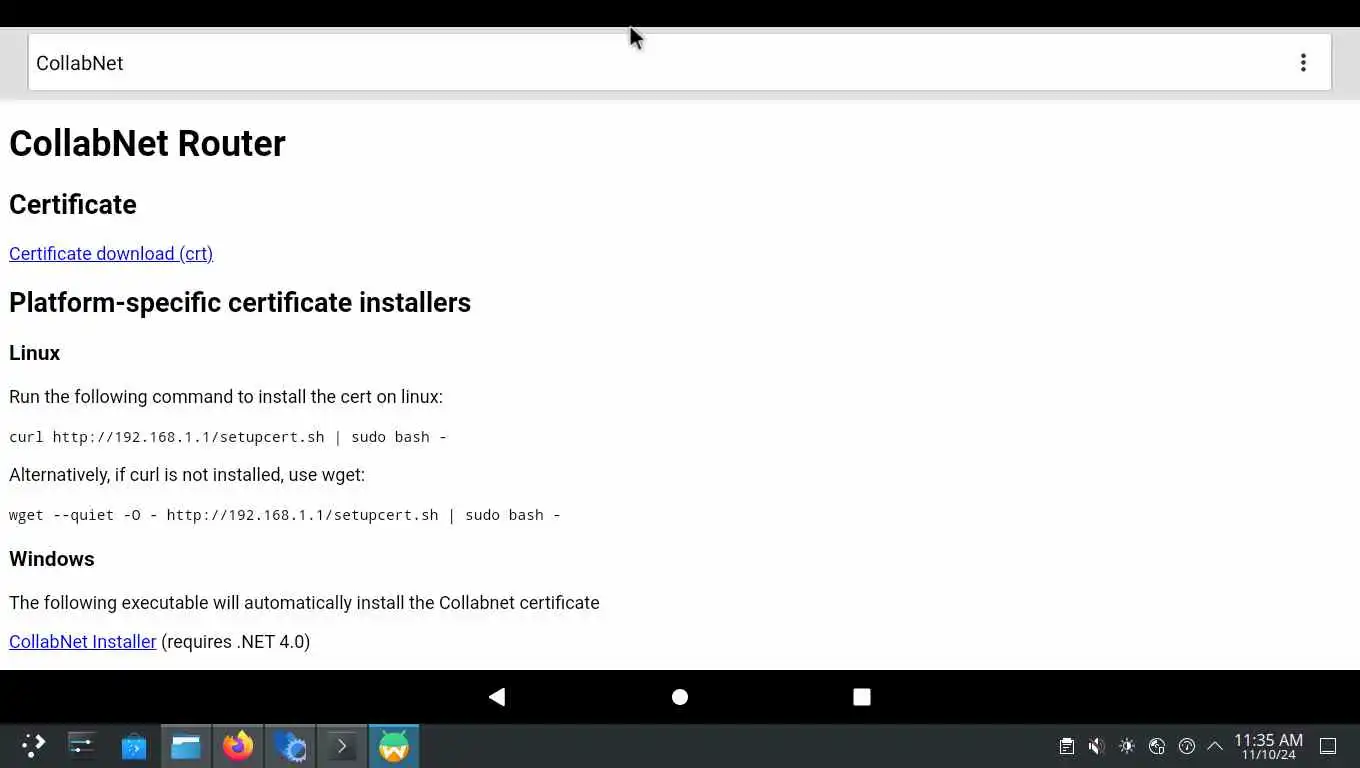Tap the Android recent apps square button
This screenshot has width=1360, height=768.
(x=861, y=697)
